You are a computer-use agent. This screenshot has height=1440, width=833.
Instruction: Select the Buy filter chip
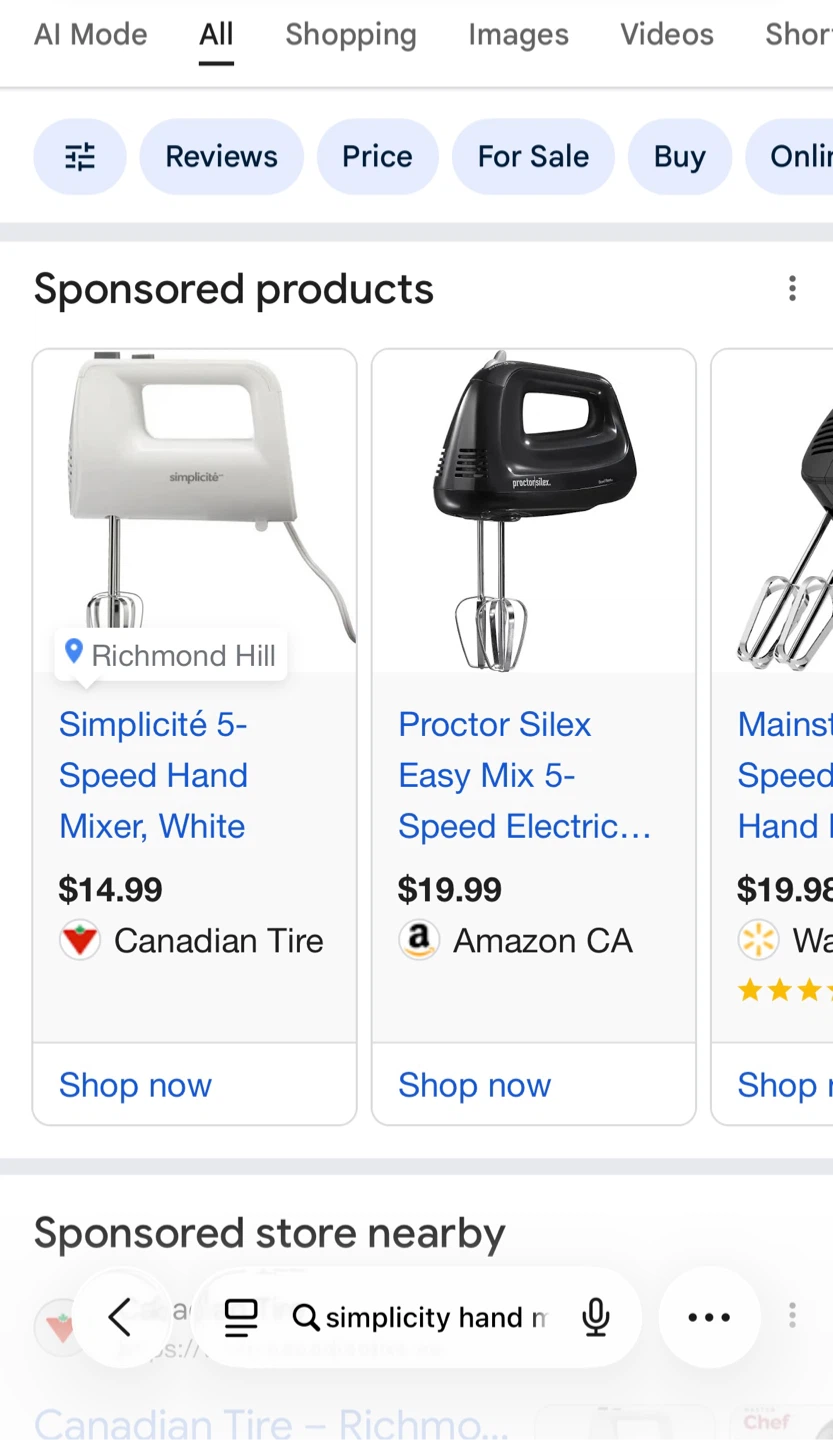[x=679, y=157]
